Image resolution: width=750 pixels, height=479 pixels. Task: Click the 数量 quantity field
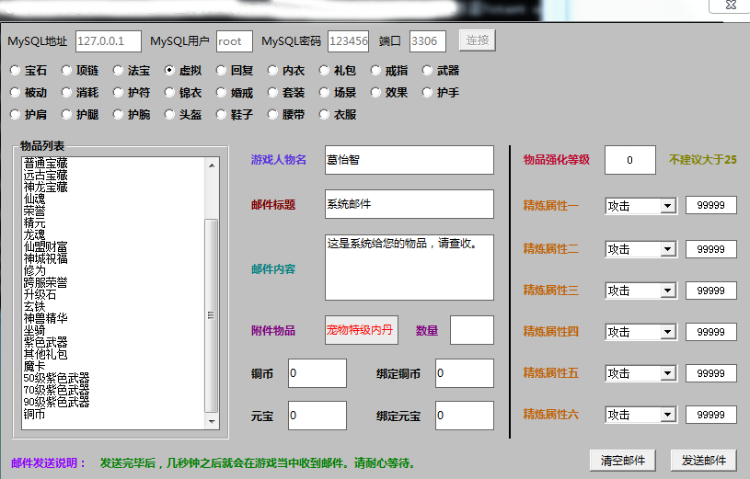pos(472,330)
